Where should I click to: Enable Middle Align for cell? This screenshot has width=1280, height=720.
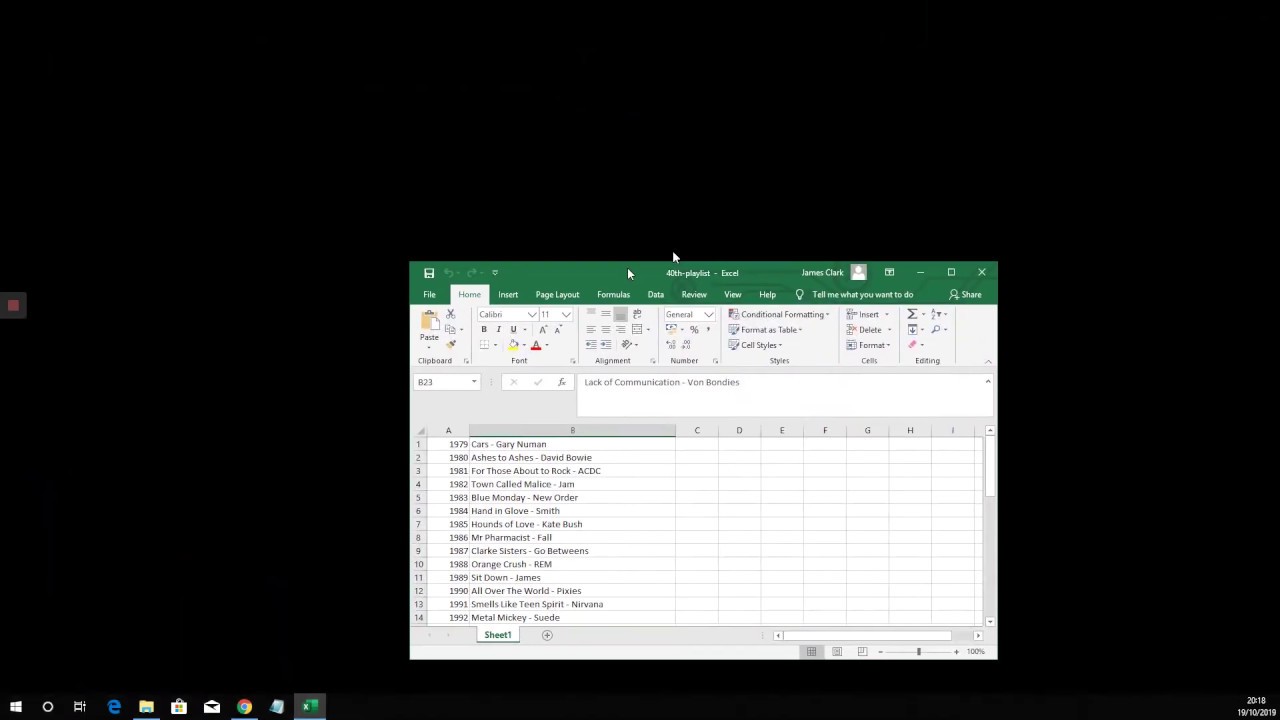coord(606,314)
